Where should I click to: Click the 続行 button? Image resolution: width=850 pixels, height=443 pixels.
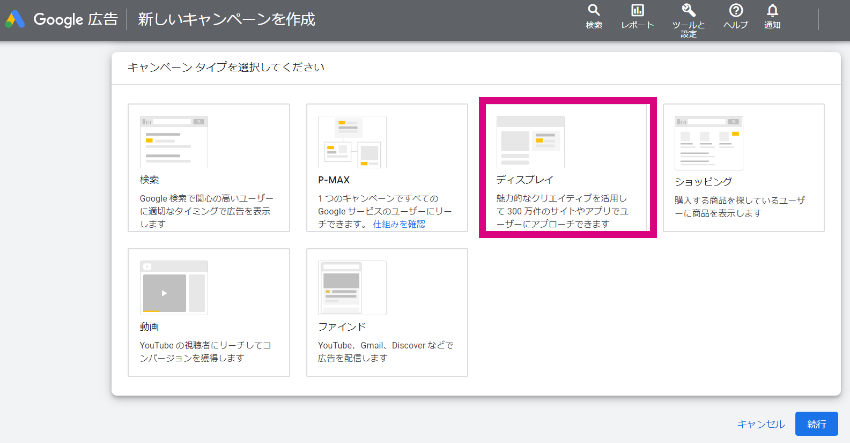(x=816, y=424)
